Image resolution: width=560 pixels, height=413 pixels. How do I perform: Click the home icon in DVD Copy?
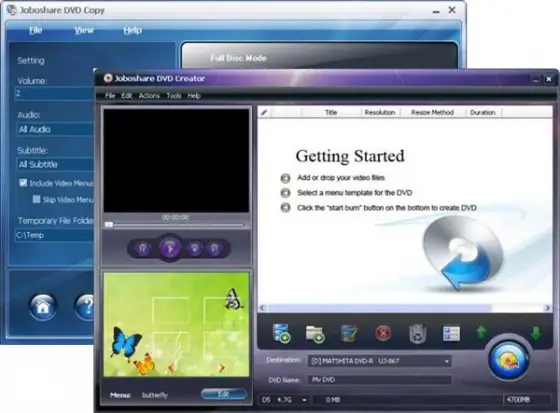[x=43, y=307]
